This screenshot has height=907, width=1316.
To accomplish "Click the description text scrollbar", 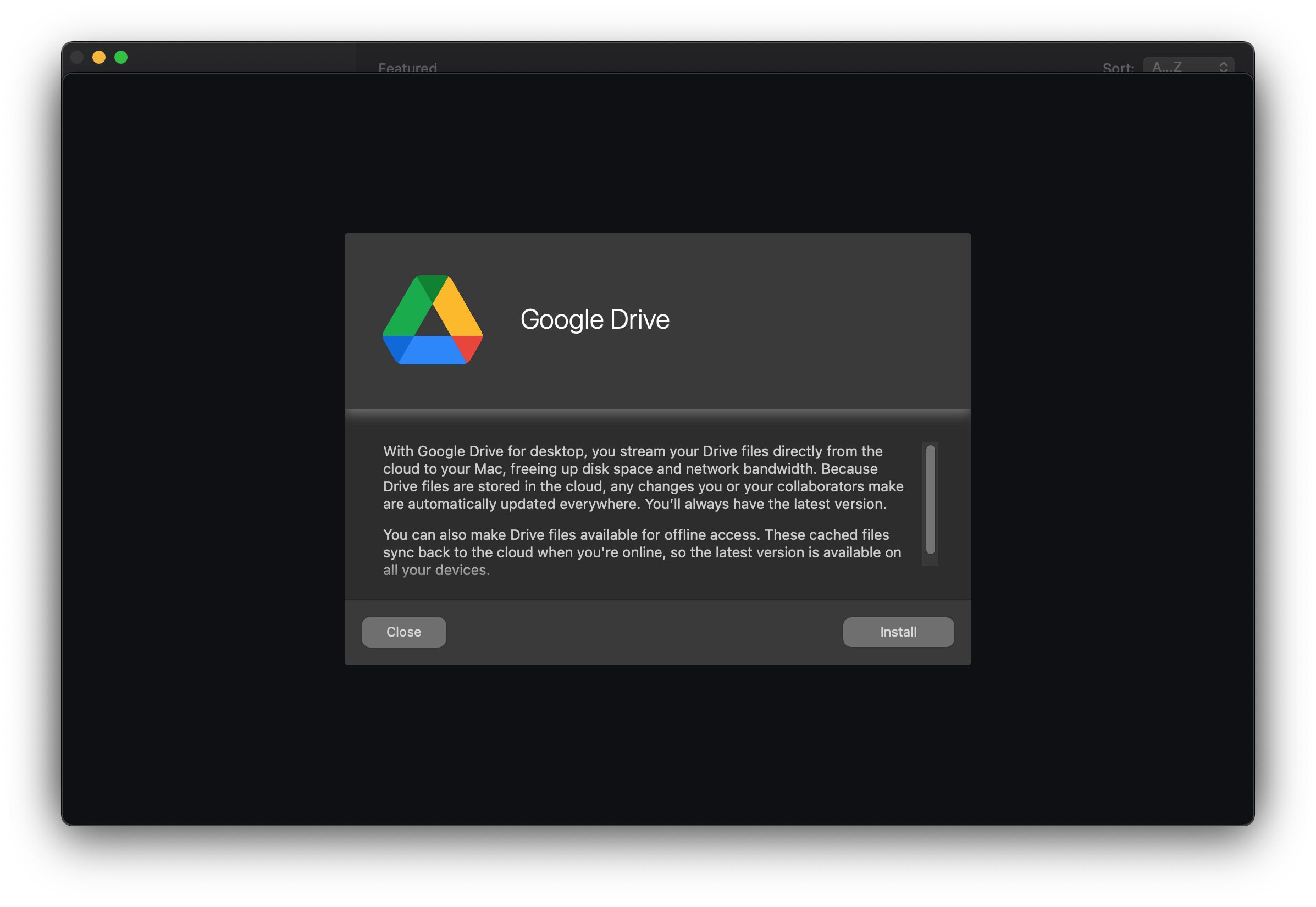I will 930,500.
